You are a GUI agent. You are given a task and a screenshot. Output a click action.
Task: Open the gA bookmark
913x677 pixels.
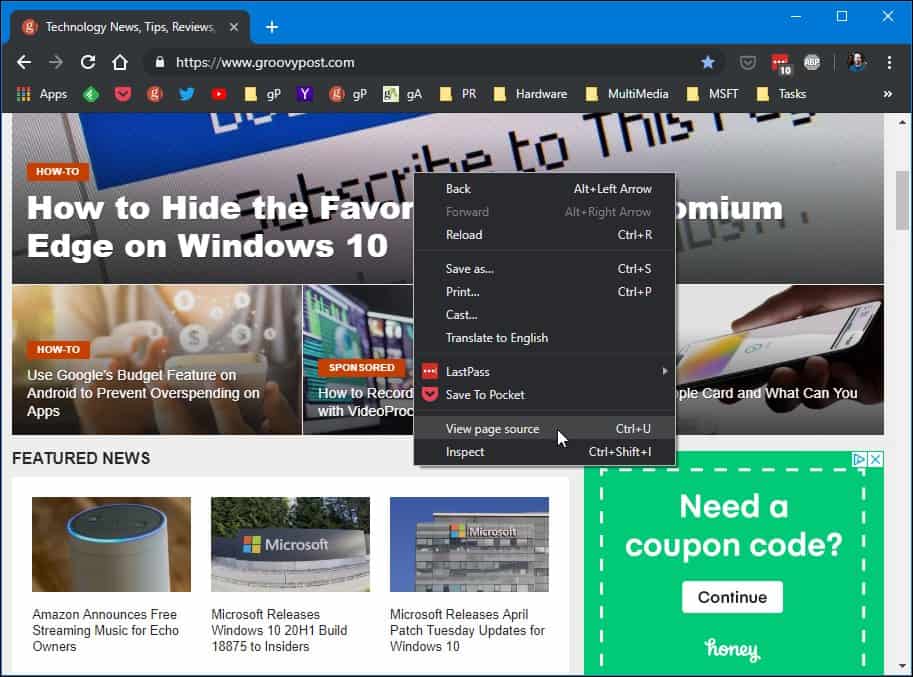(402, 94)
